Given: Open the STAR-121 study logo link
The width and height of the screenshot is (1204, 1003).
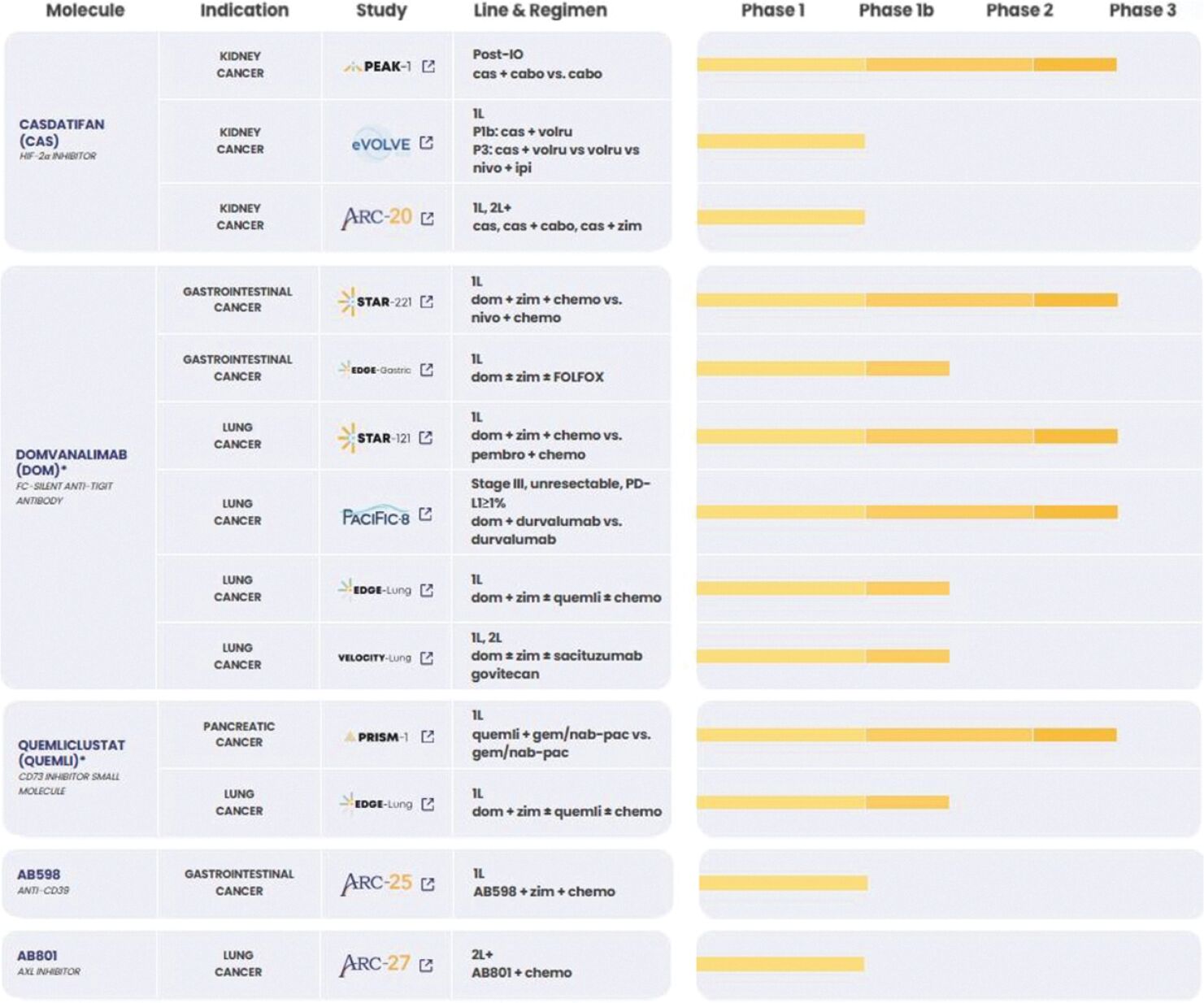Looking at the screenshot, I should tap(374, 438).
